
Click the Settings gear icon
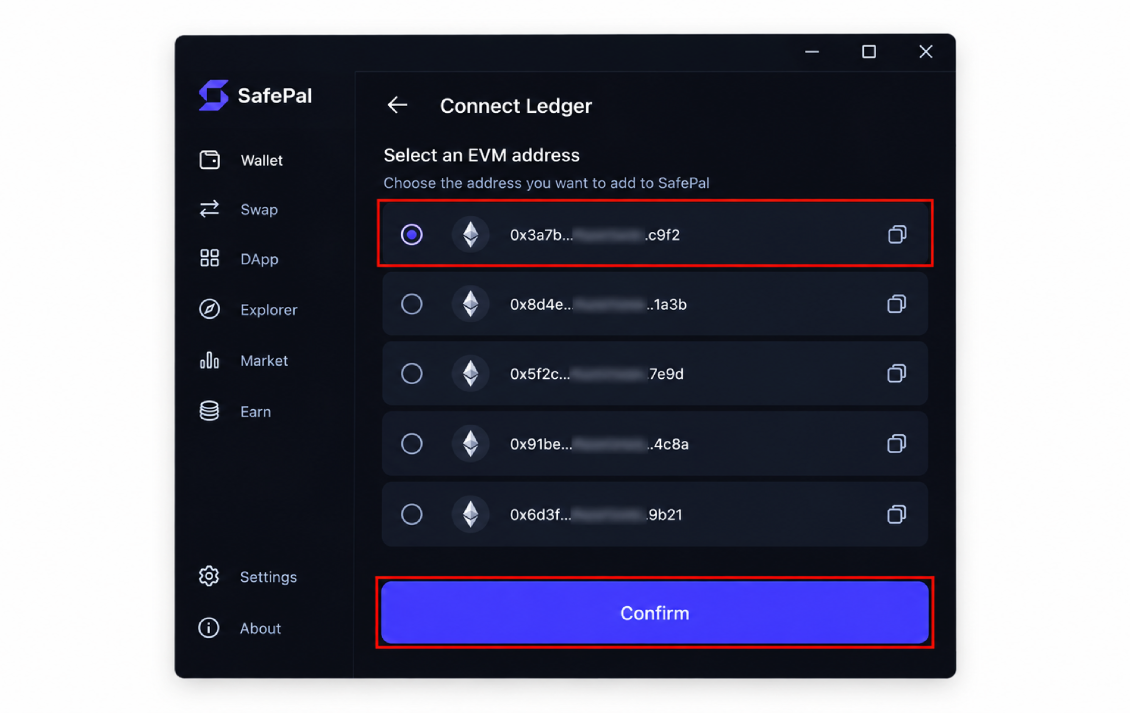click(x=209, y=577)
